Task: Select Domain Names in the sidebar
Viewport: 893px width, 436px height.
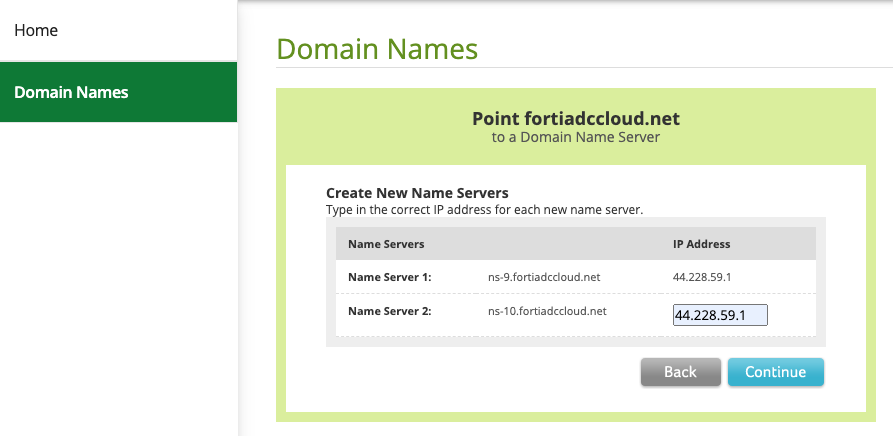Action: click(71, 92)
